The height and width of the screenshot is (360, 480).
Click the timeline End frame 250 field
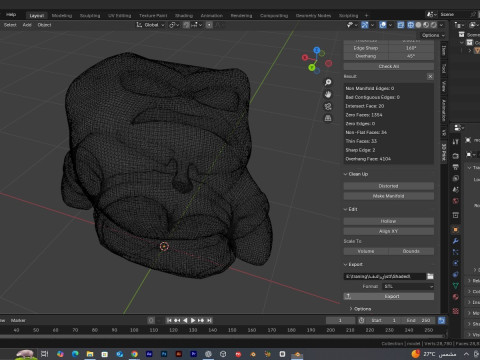click(x=418, y=320)
